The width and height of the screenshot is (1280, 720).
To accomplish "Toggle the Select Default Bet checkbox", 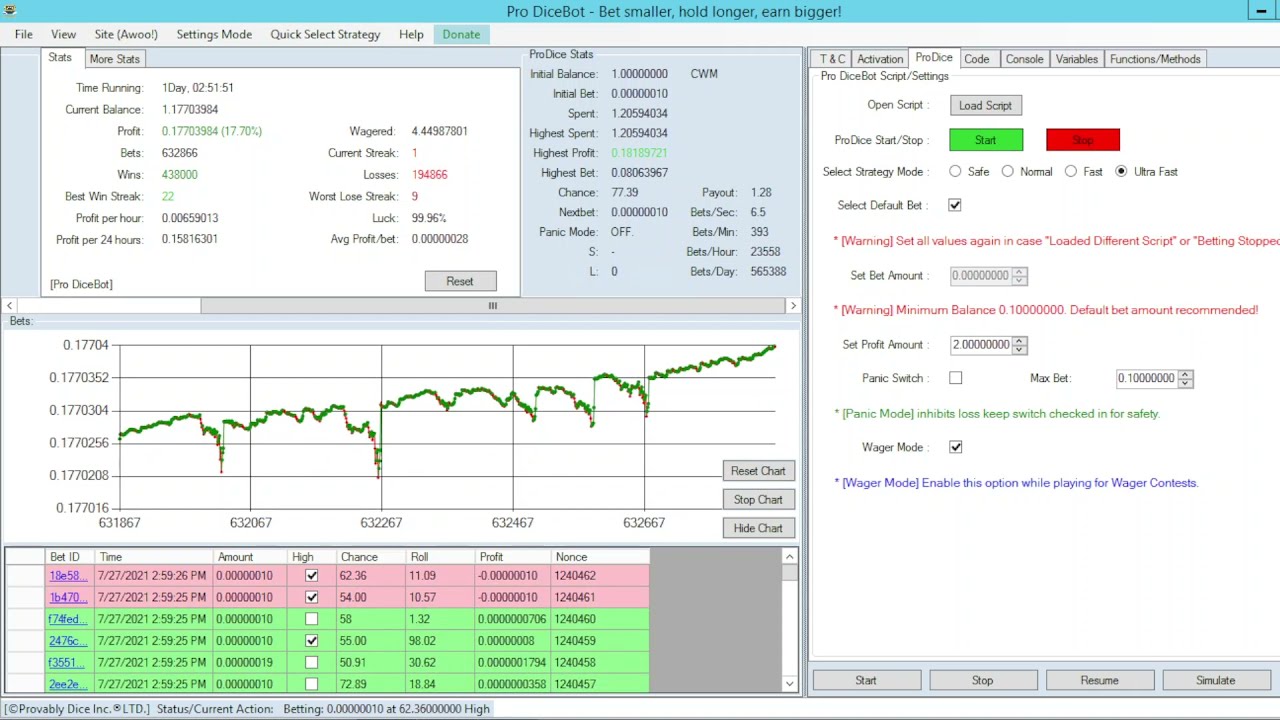I will pyautogui.click(x=955, y=205).
